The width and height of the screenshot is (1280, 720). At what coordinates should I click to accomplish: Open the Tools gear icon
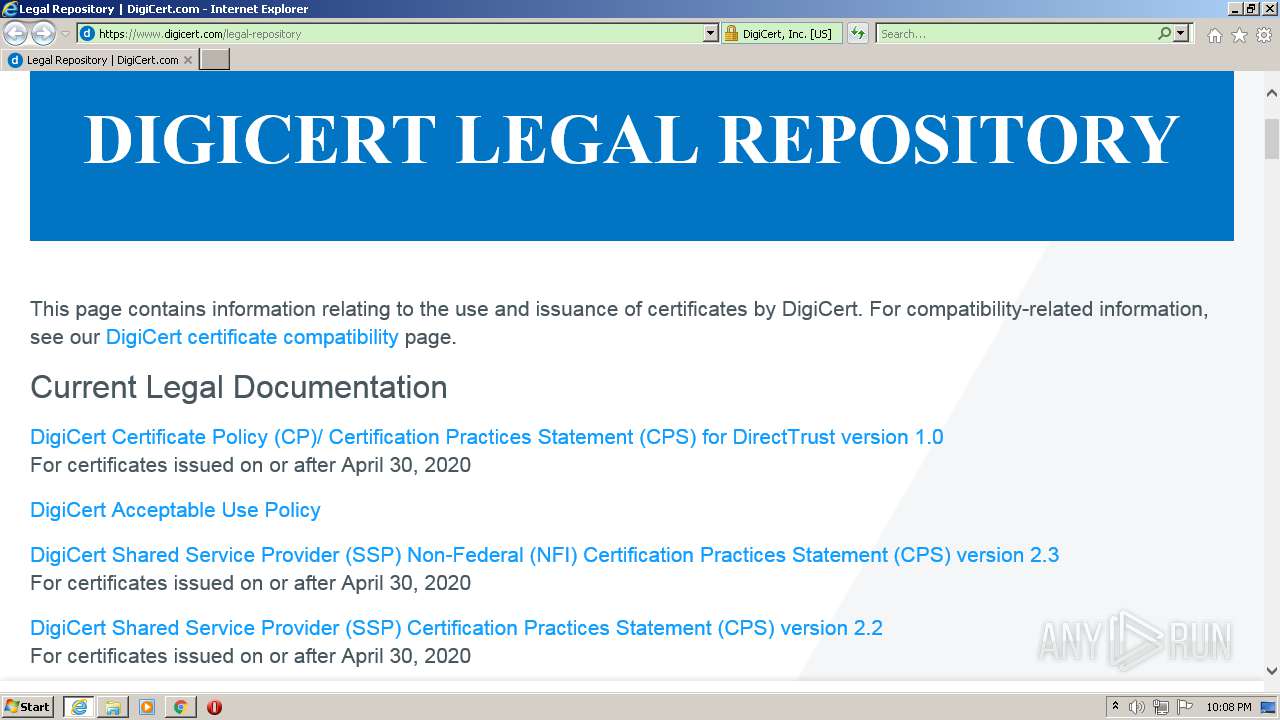1264,35
